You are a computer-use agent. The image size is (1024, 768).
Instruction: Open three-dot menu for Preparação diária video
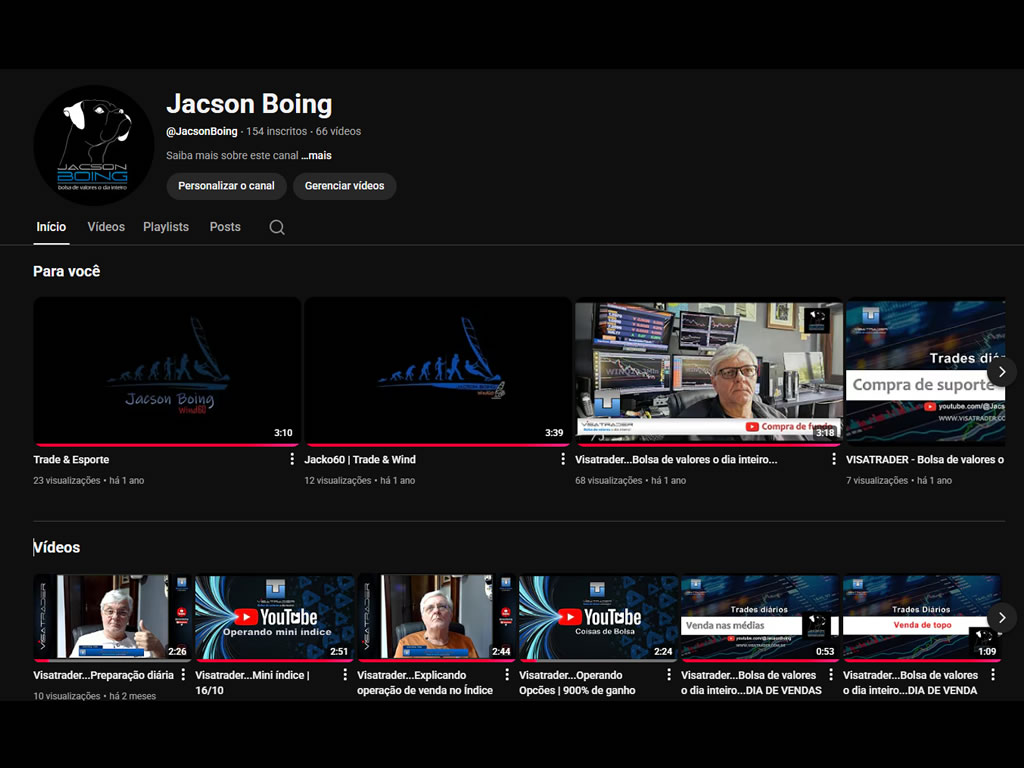click(x=183, y=675)
